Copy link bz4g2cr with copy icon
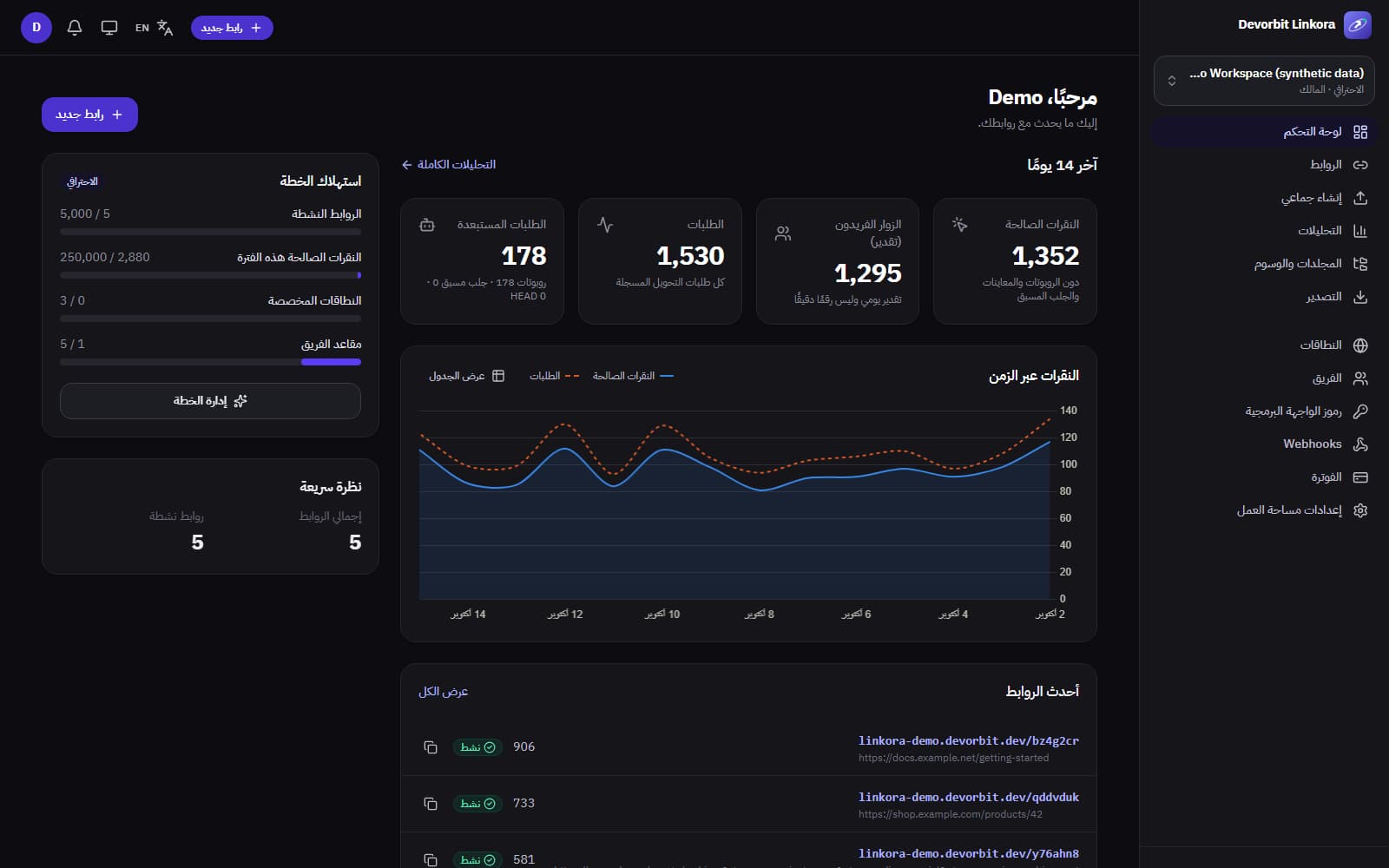 pyautogui.click(x=431, y=747)
